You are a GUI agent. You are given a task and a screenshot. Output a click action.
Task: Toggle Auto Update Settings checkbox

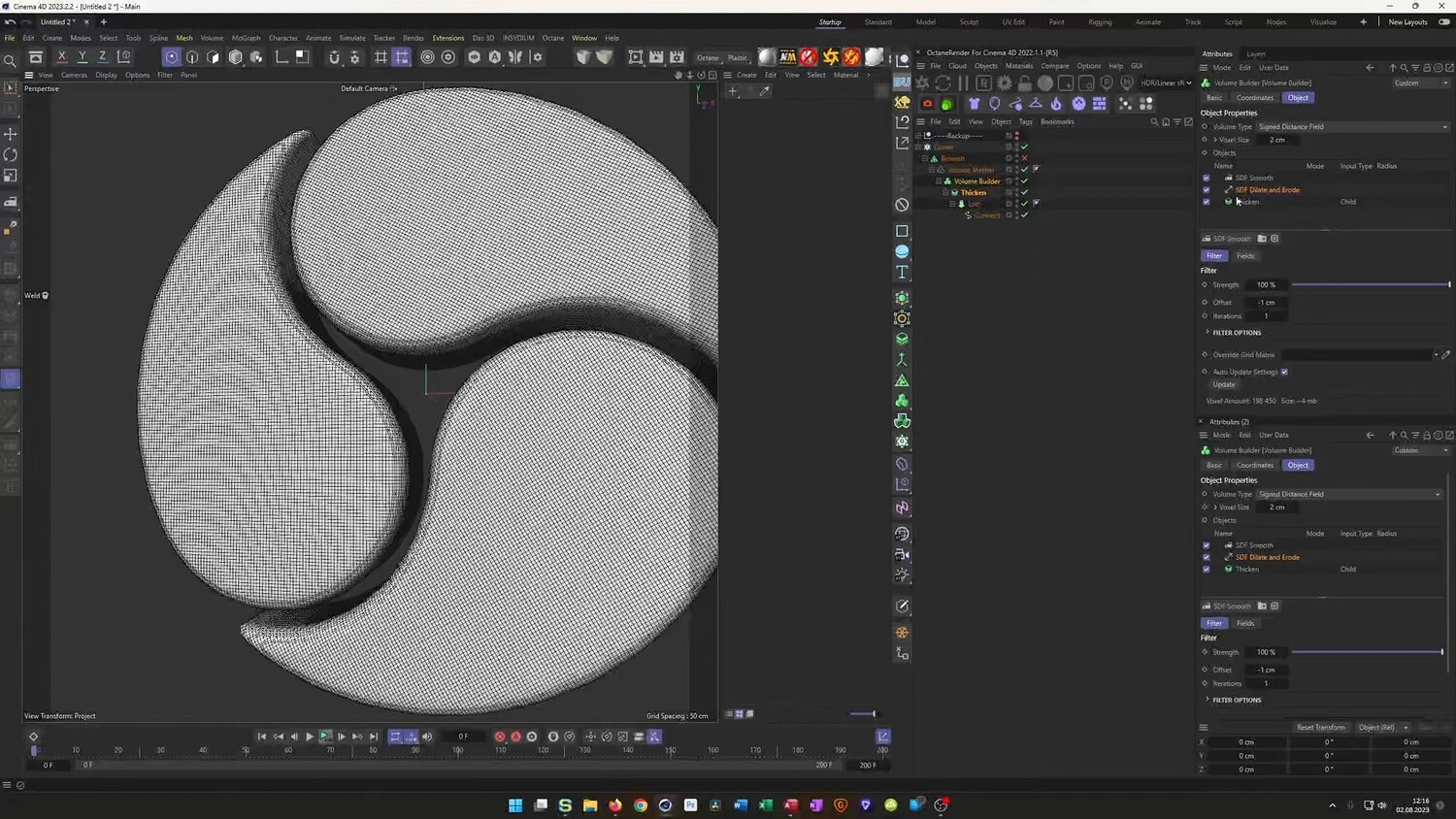[x=1284, y=372]
